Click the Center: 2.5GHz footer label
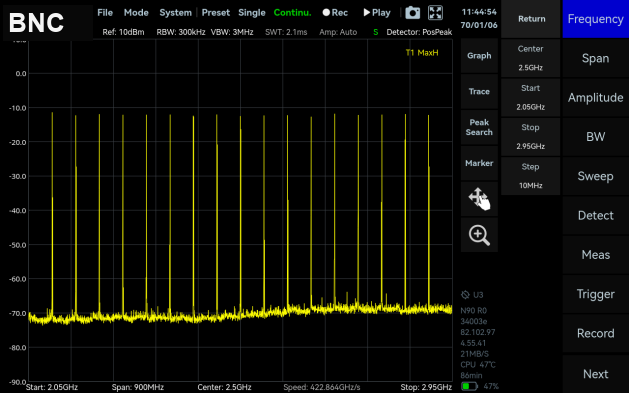Viewport: 629px width, 393px height. 224,387
